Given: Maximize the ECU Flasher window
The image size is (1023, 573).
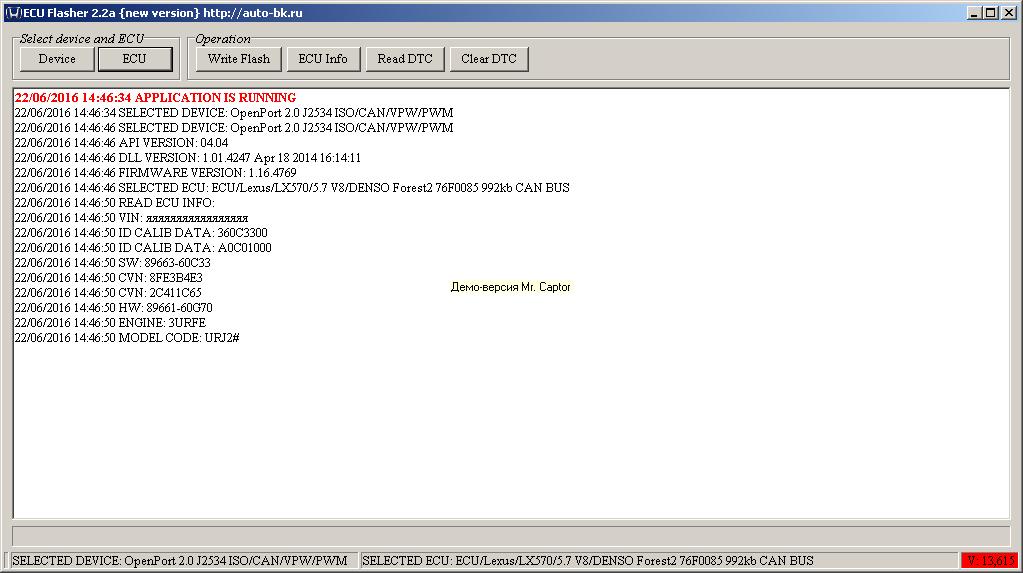Looking at the screenshot, I should pos(990,13).
